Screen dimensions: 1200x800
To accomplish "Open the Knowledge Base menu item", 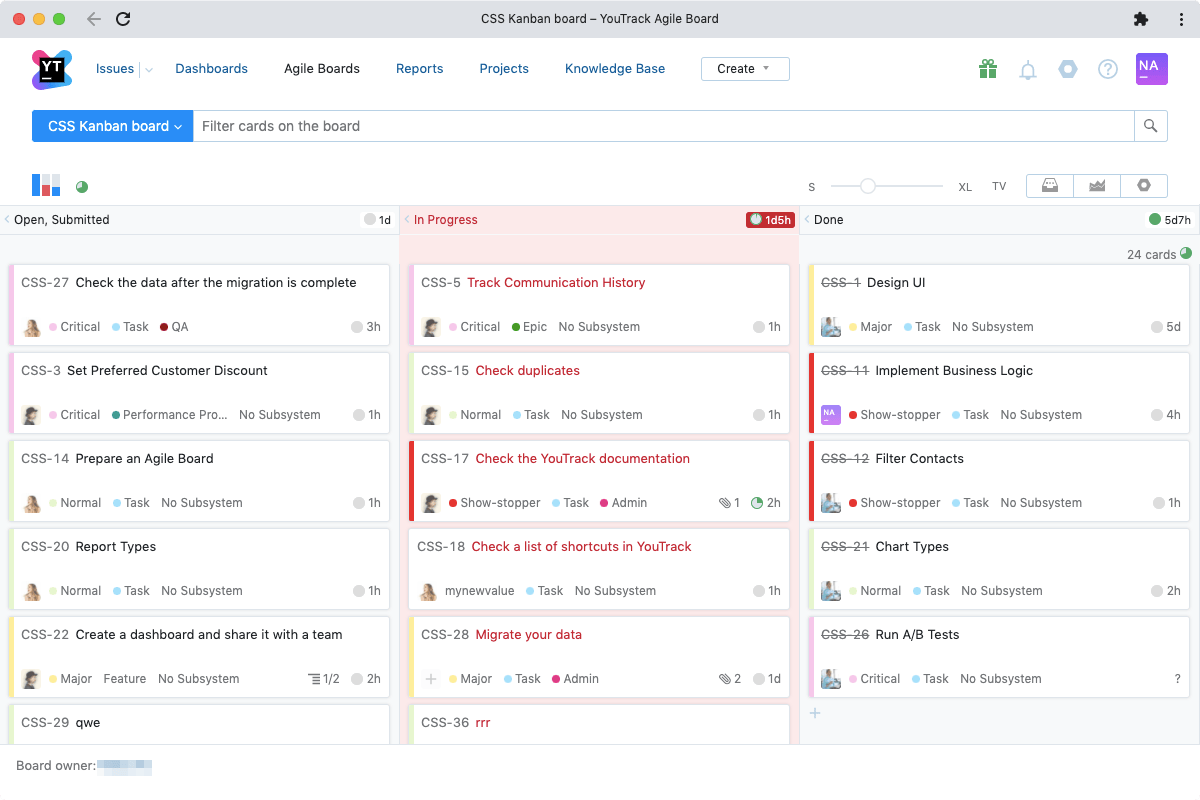I will pyautogui.click(x=615, y=69).
